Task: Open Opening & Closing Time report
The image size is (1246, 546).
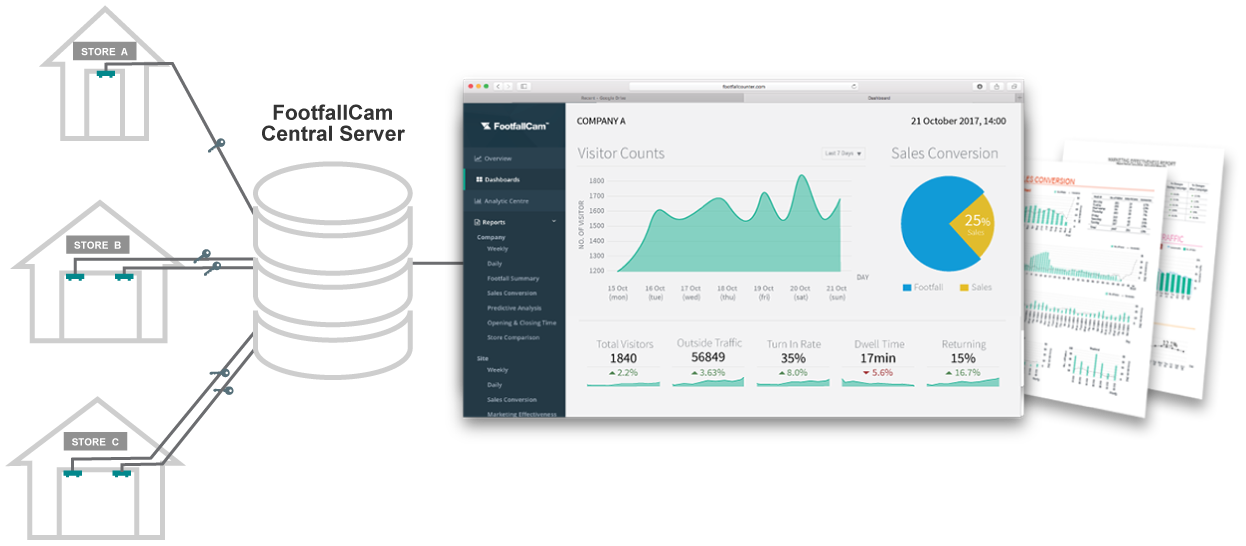Action: (521, 323)
